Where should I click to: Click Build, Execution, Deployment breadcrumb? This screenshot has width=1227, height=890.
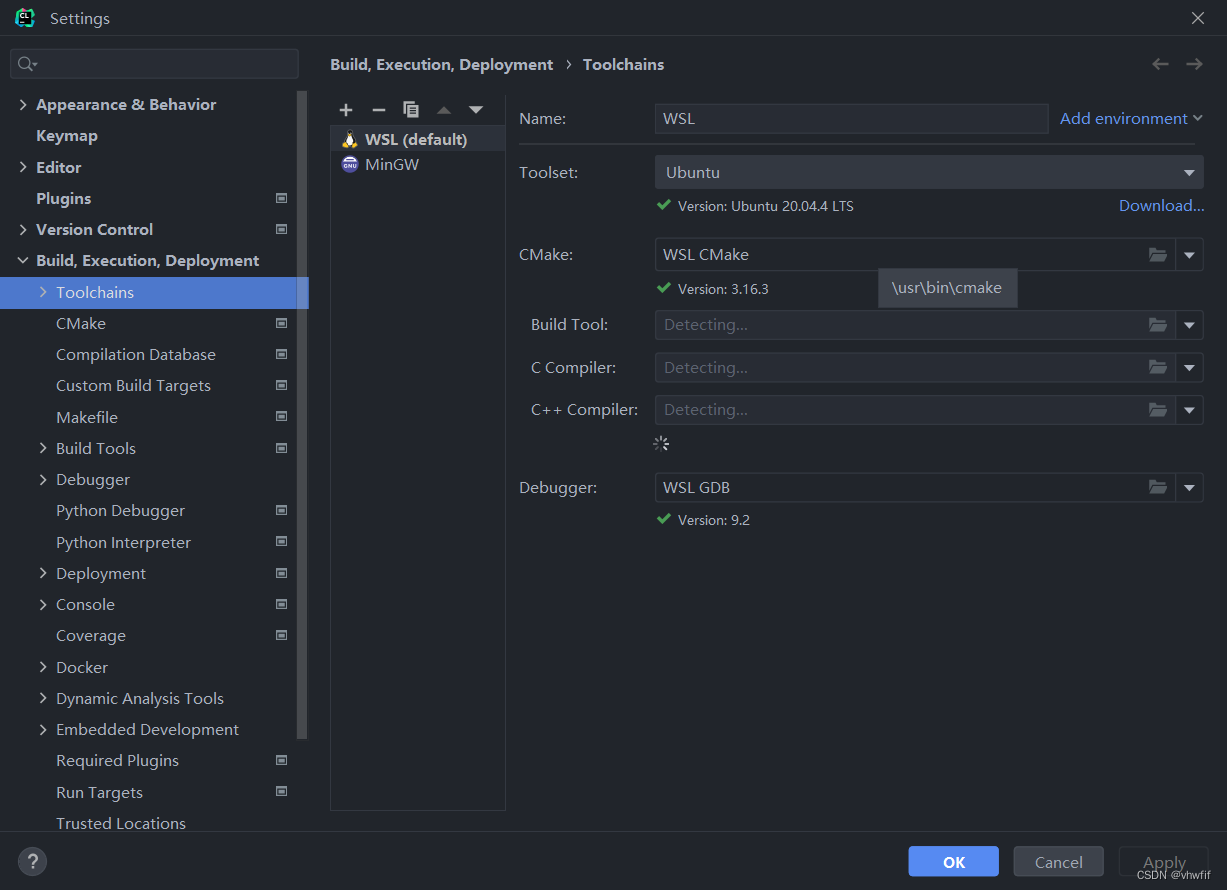[x=442, y=64]
